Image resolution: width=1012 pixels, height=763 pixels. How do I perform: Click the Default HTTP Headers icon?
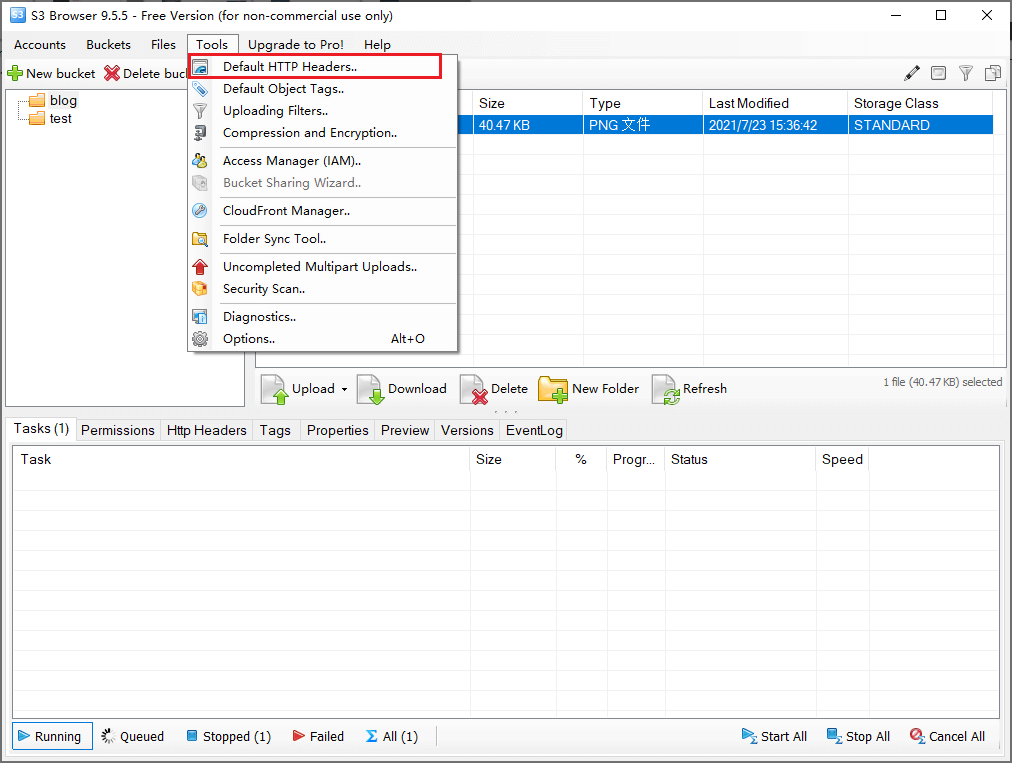pos(200,67)
